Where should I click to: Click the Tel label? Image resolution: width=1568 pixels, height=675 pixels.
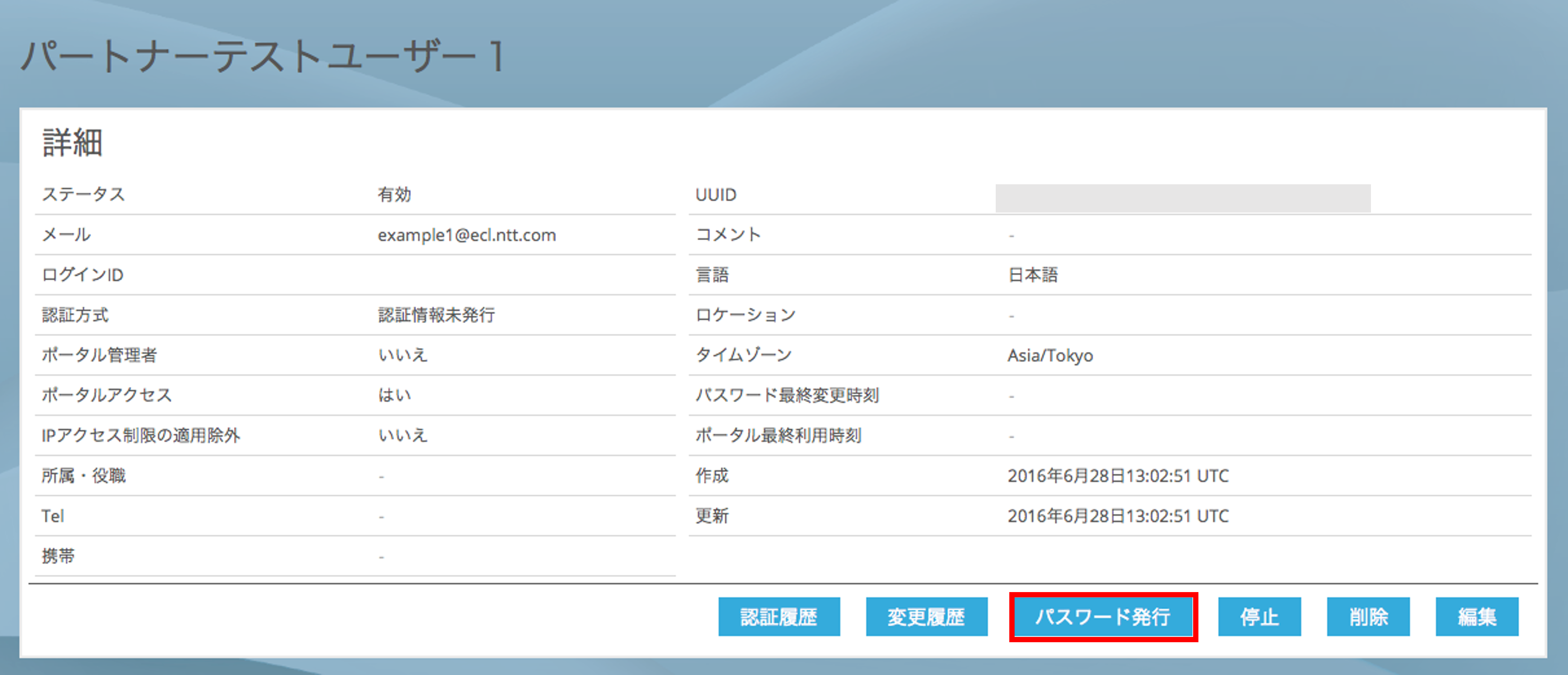[53, 516]
